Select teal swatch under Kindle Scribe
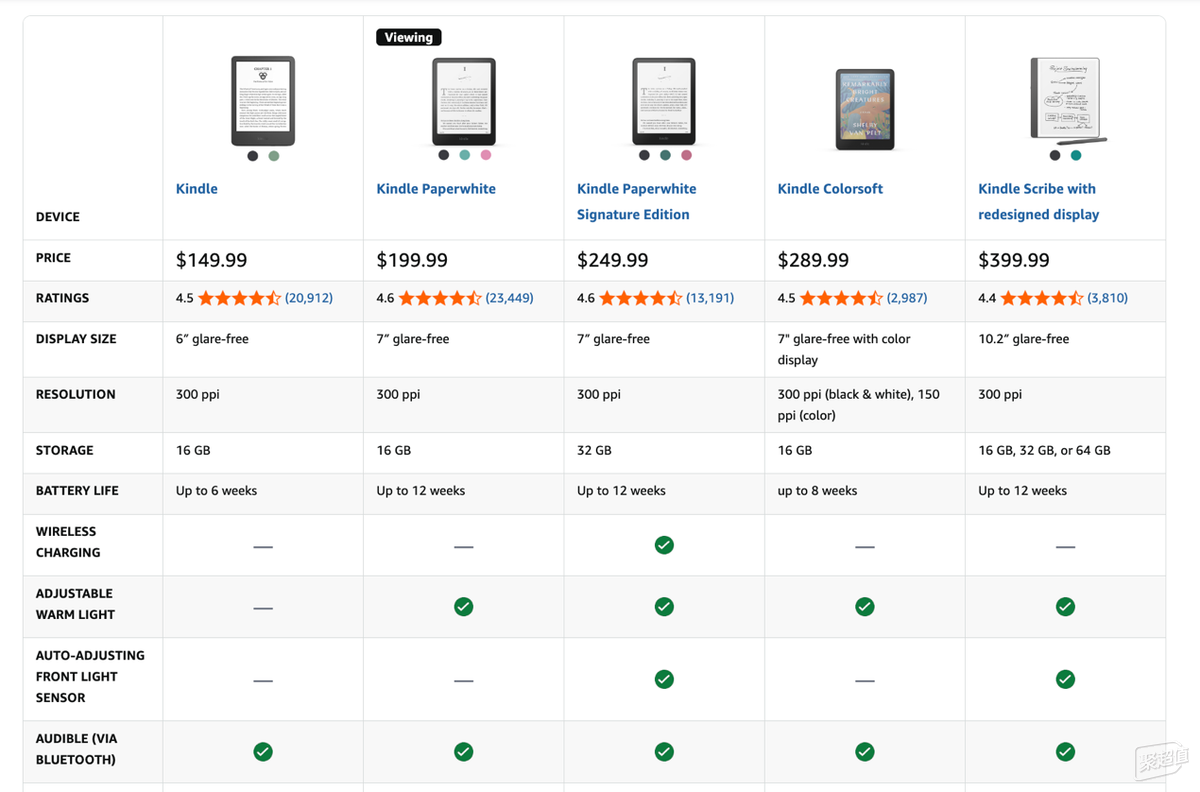 pos(1076,155)
